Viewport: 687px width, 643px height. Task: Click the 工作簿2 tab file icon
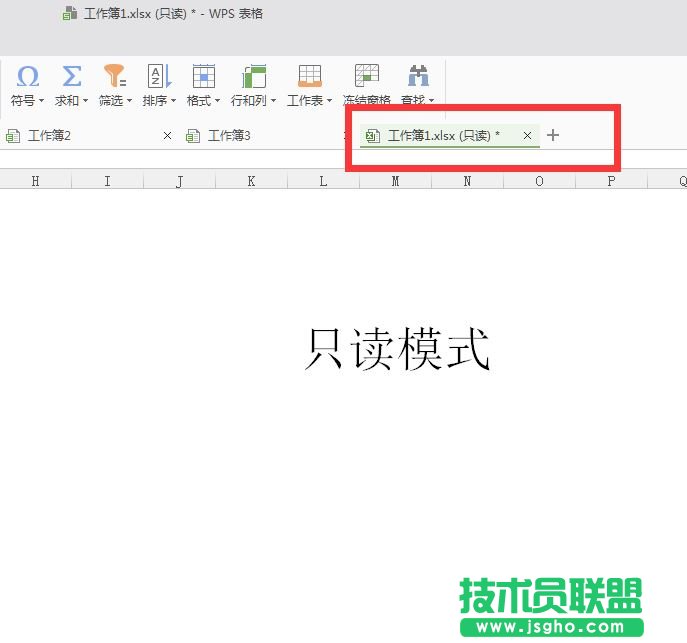[x=13, y=136]
